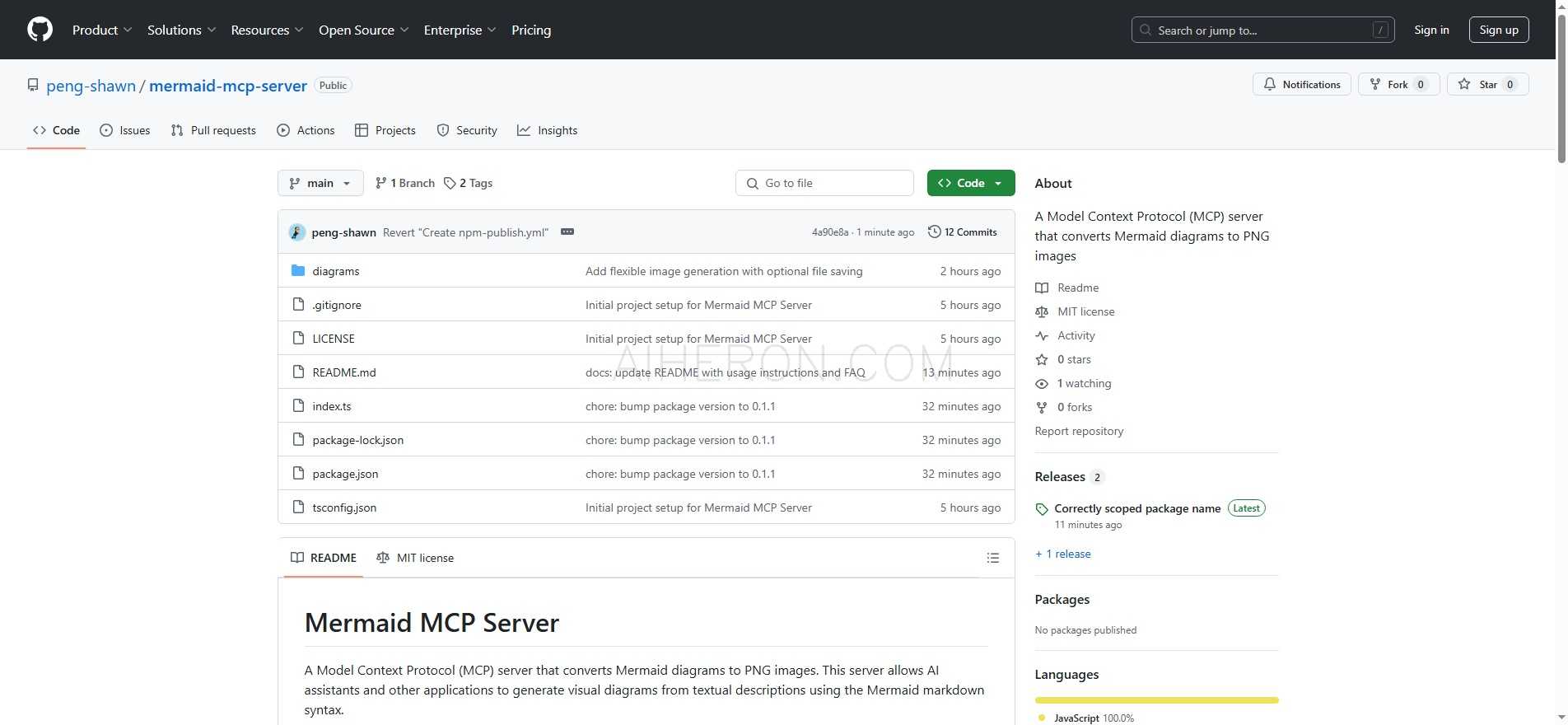Image resolution: width=1568 pixels, height=725 pixels.
Task: Expand the Open Source menu
Action: click(x=363, y=30)
